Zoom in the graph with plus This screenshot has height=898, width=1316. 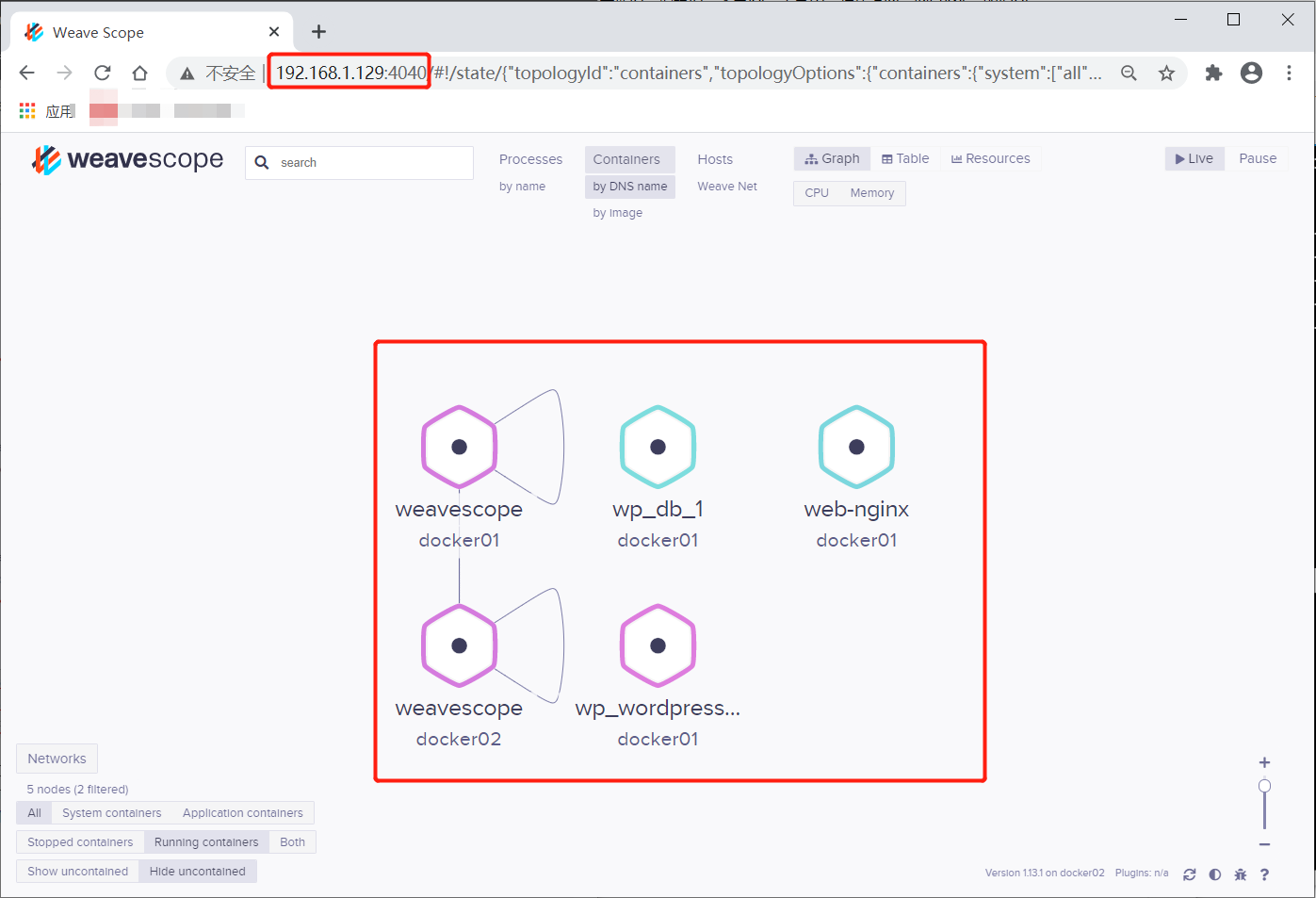1264,762
